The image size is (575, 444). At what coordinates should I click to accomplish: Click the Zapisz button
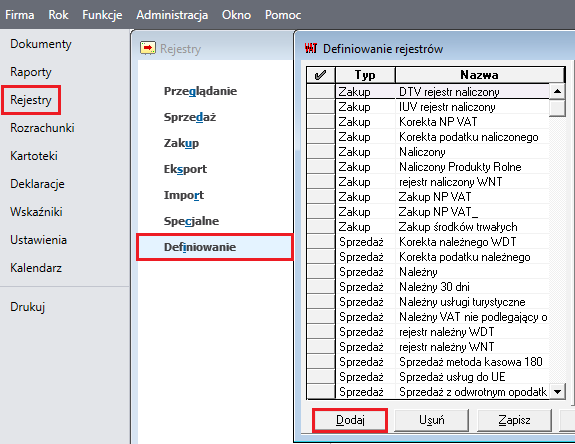point(514,420)
